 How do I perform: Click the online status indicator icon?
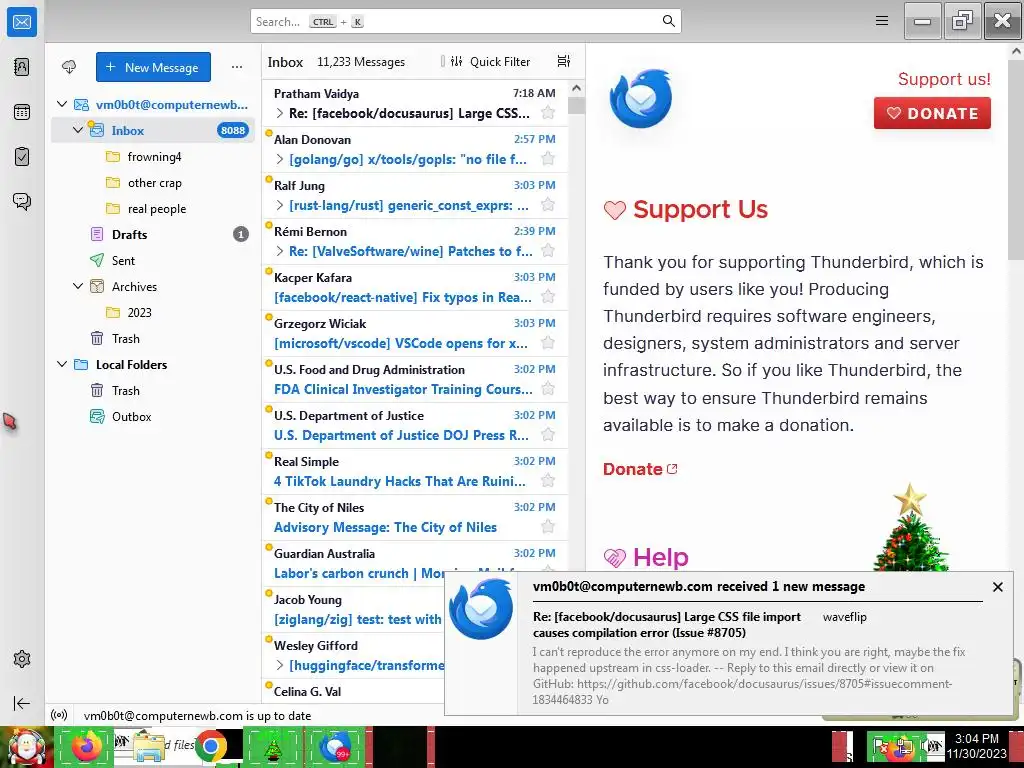(x=59, y=715)
